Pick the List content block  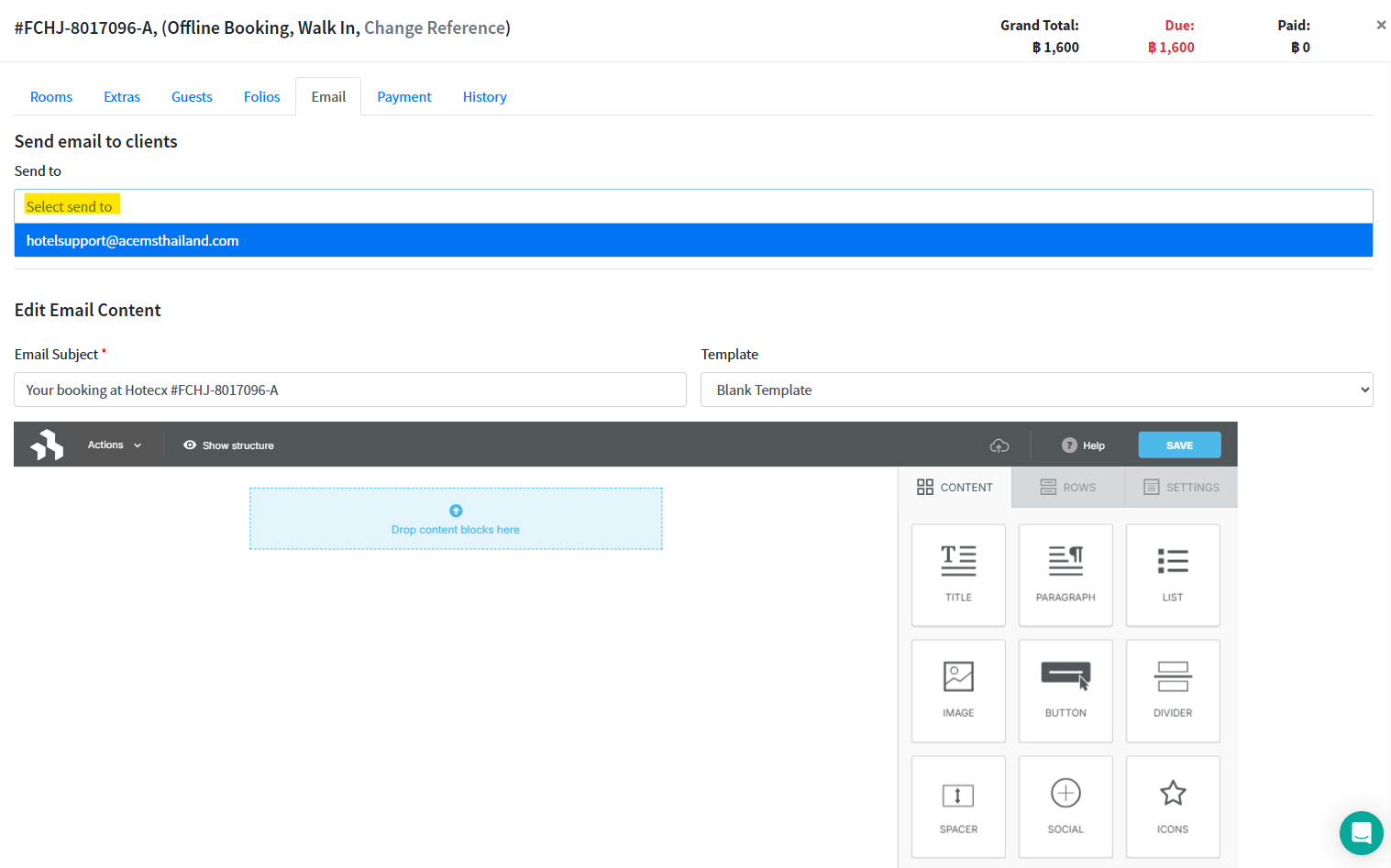click(1172, 575)
